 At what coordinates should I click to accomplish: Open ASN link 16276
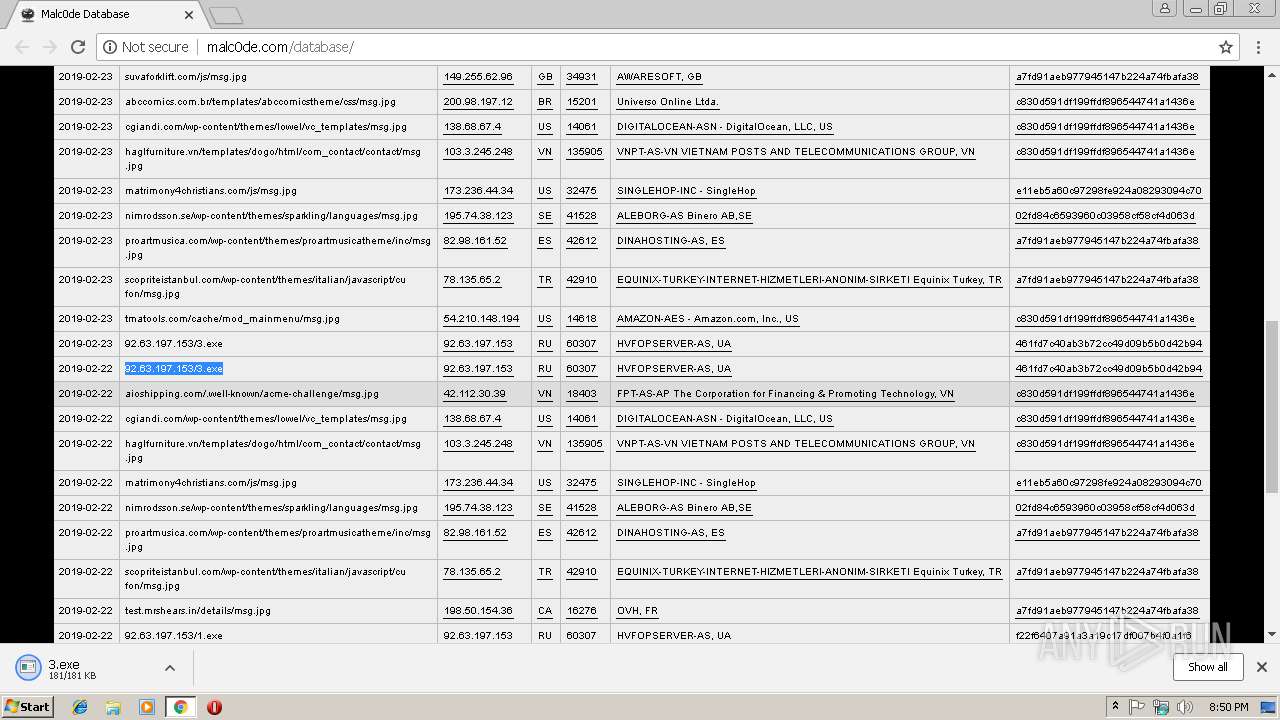[x=581, y=611]
